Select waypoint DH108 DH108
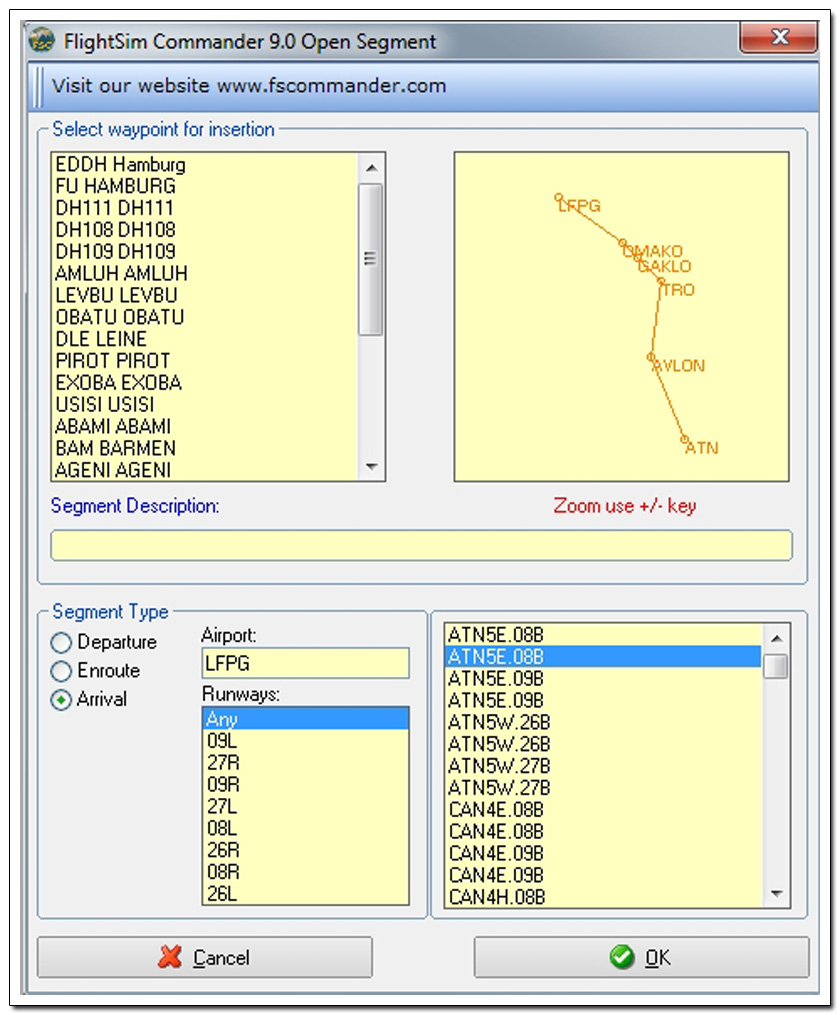The image size is (840, 1015). 204,230
